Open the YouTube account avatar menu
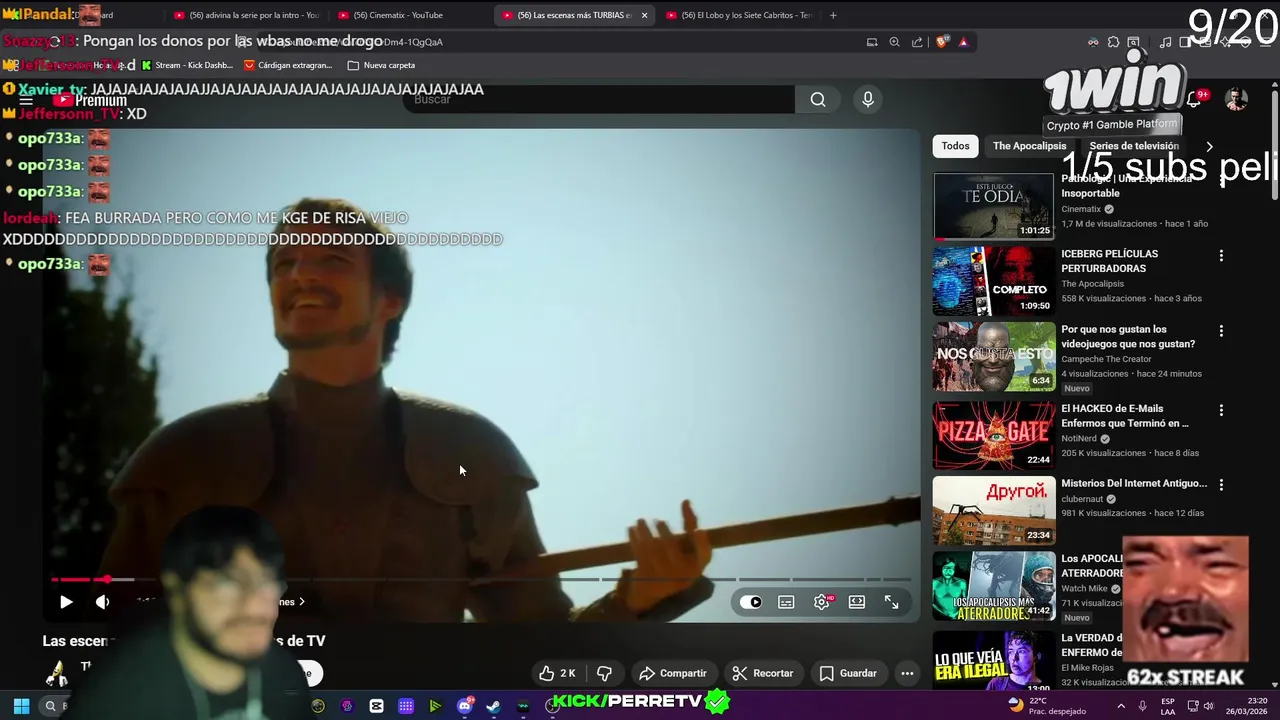The image size is (1280, 720). pyautogui.click(x=1237, y=99)
